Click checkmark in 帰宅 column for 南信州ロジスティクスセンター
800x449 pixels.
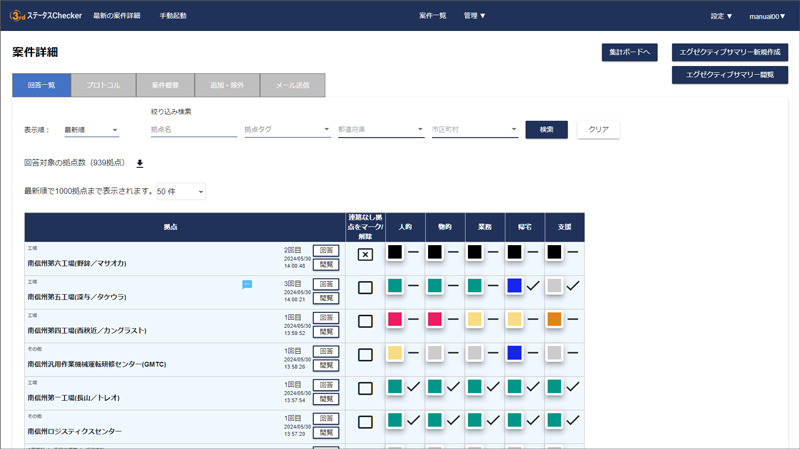click(533, 421)
